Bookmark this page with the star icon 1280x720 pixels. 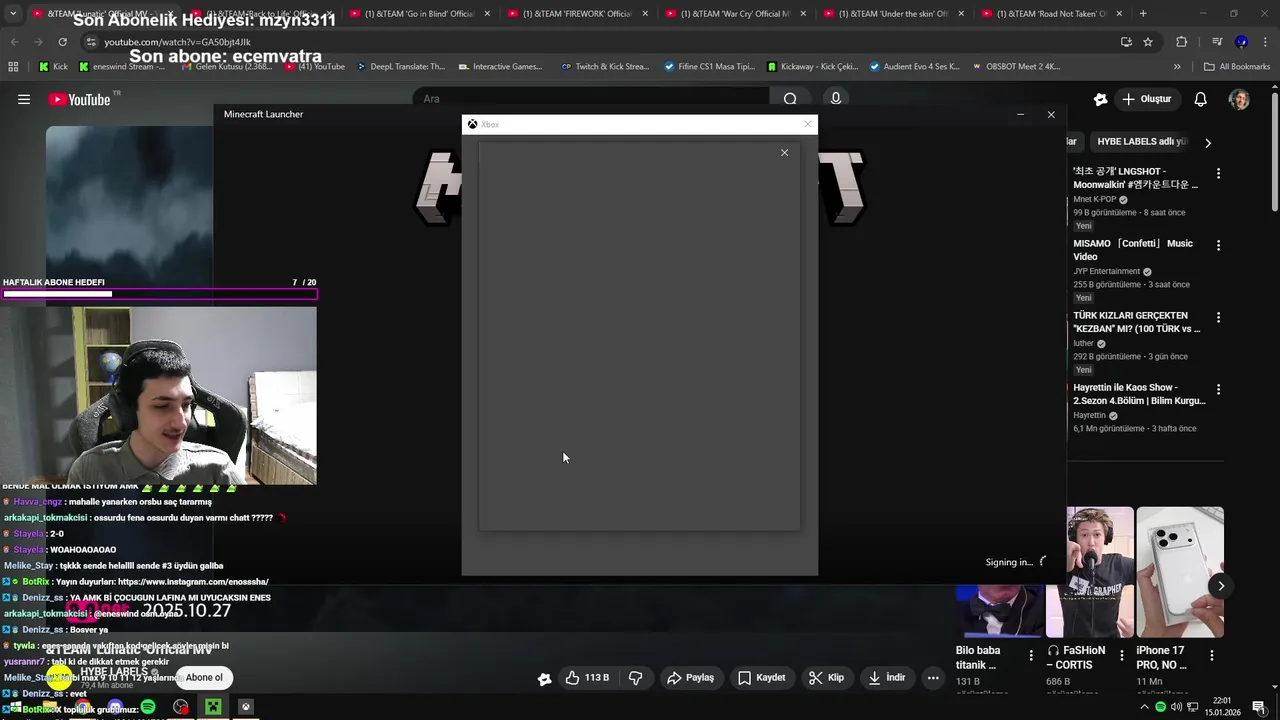[x=1148, y=42]
